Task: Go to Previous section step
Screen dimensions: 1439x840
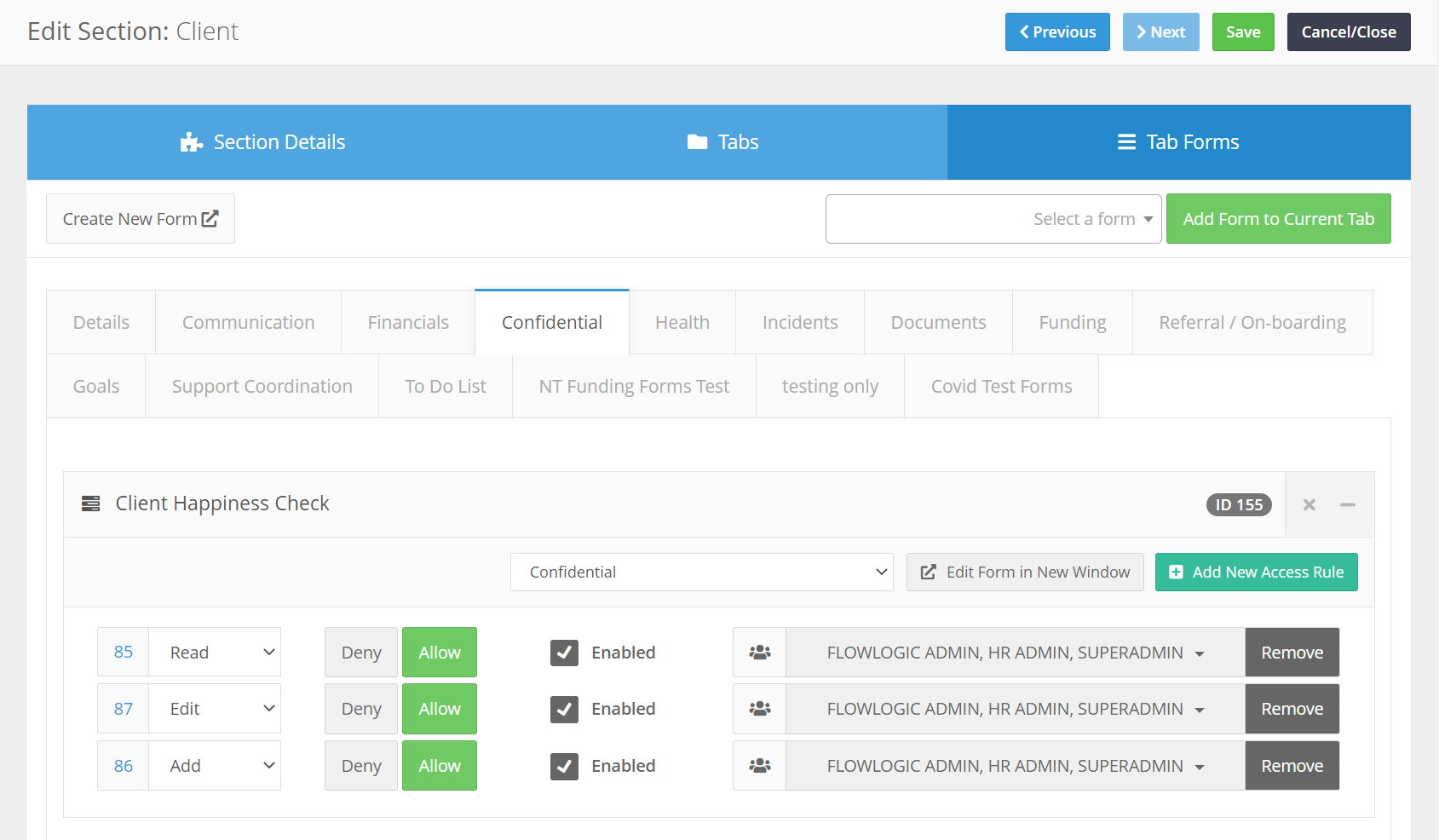Action: click(x=1057, y=32)
